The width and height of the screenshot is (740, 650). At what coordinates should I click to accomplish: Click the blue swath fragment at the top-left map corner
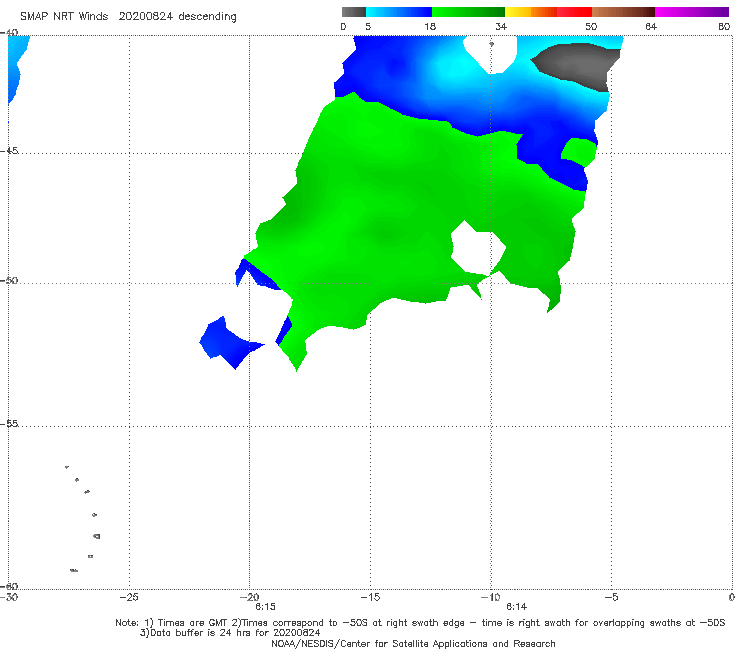click(x=17, y=68)
